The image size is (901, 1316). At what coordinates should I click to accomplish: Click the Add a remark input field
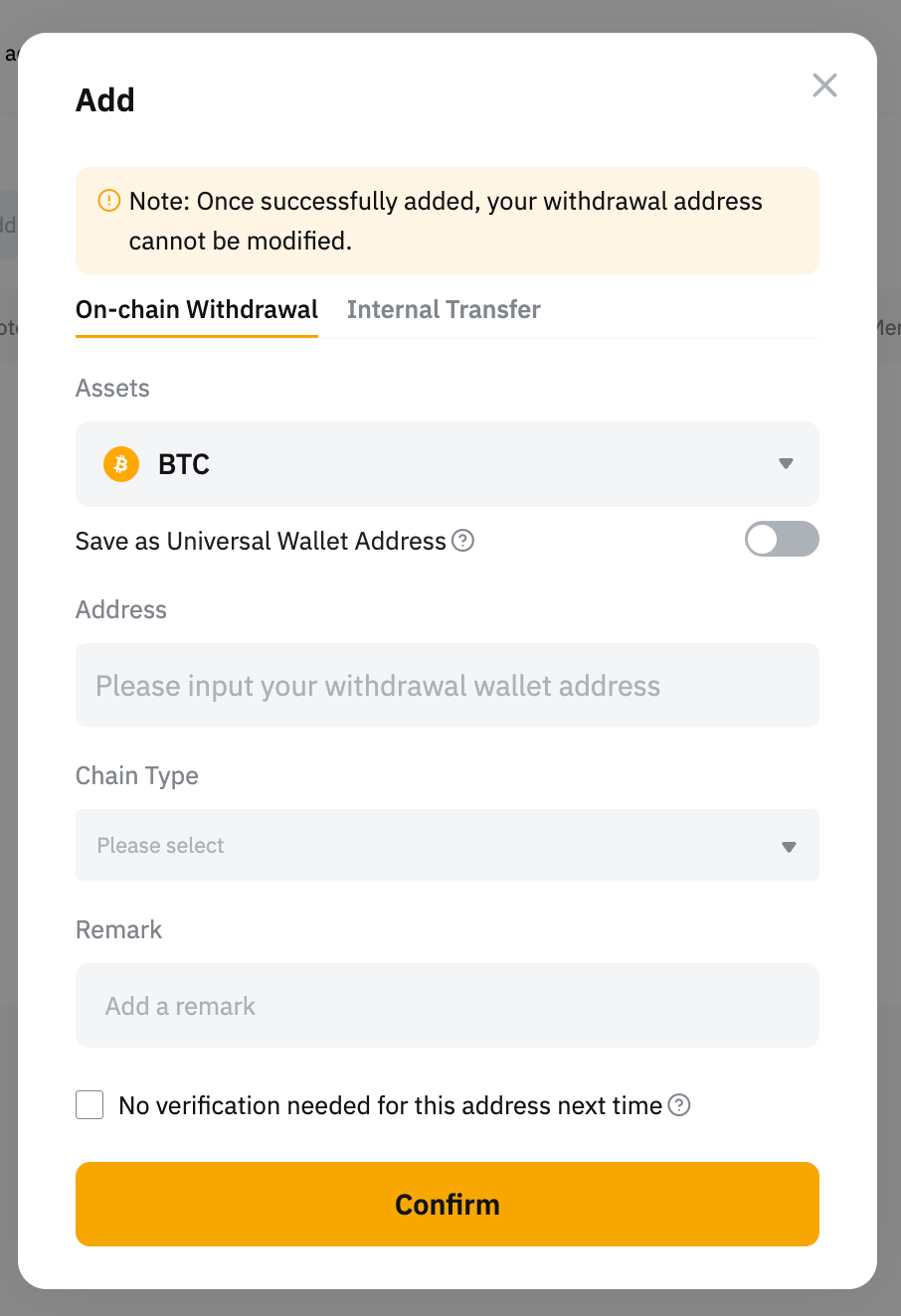(x=448, y=1006)
